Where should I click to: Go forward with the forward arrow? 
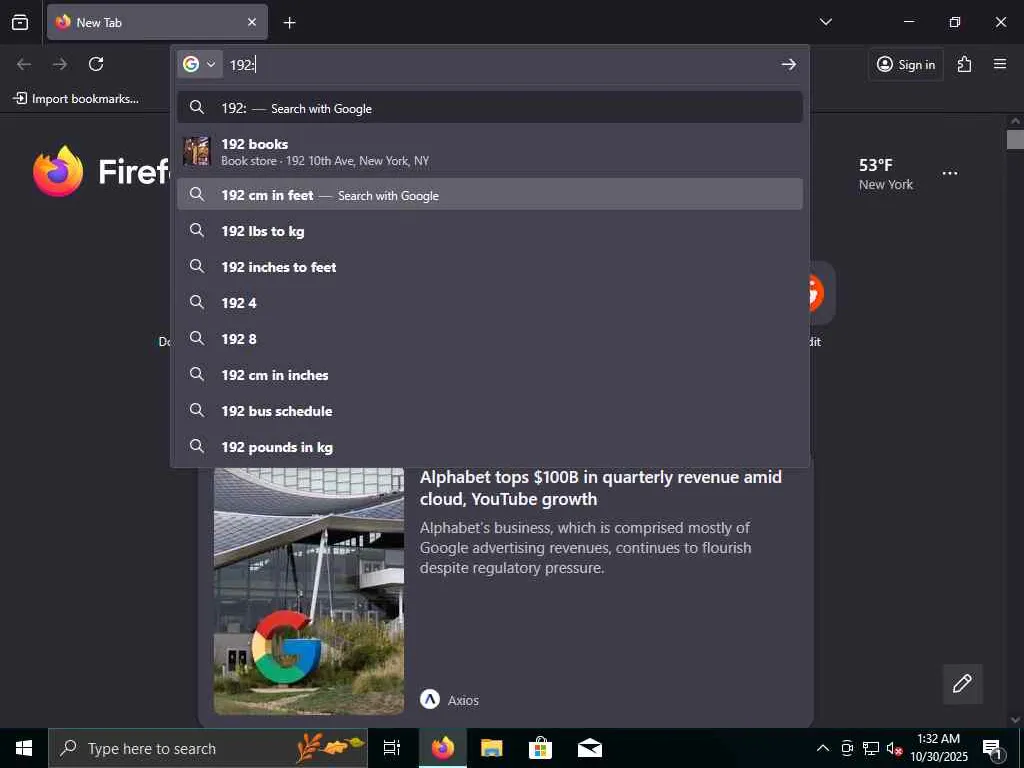(x=60, y=64)
